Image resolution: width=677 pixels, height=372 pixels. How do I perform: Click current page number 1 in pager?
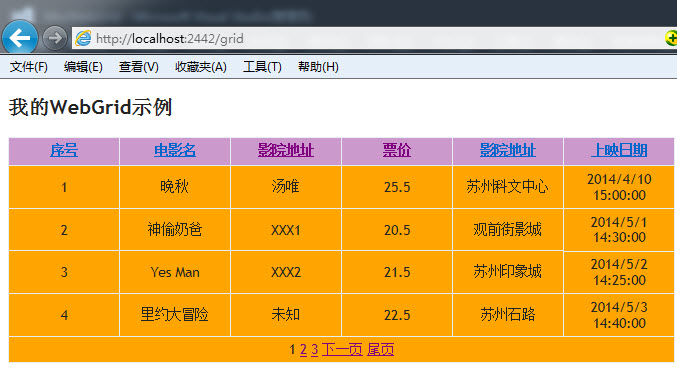click(x=292, y=350)
